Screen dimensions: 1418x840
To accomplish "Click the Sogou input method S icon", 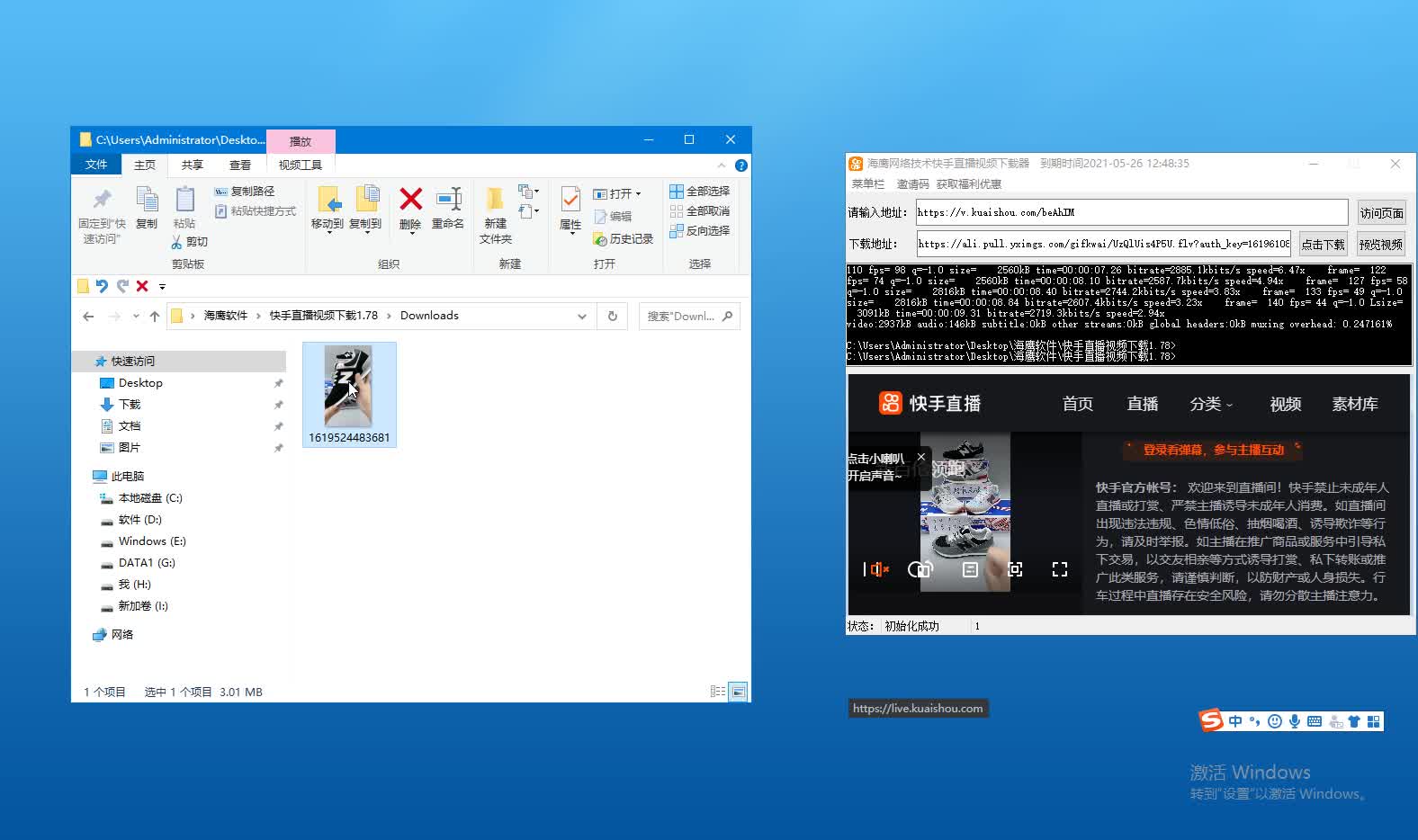I will point(1212,720).
